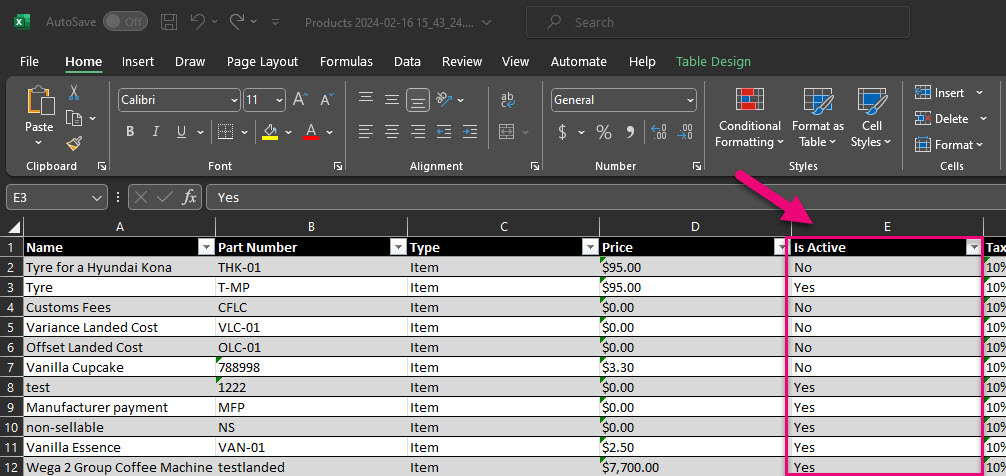Switch to the Formulas tab
Screen dimensions: 1006x476
(346, 62)
